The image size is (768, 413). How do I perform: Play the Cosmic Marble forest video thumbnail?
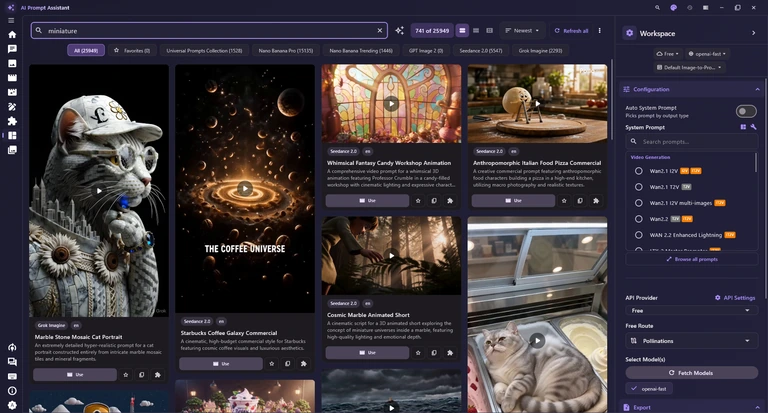tap(391, 255)
